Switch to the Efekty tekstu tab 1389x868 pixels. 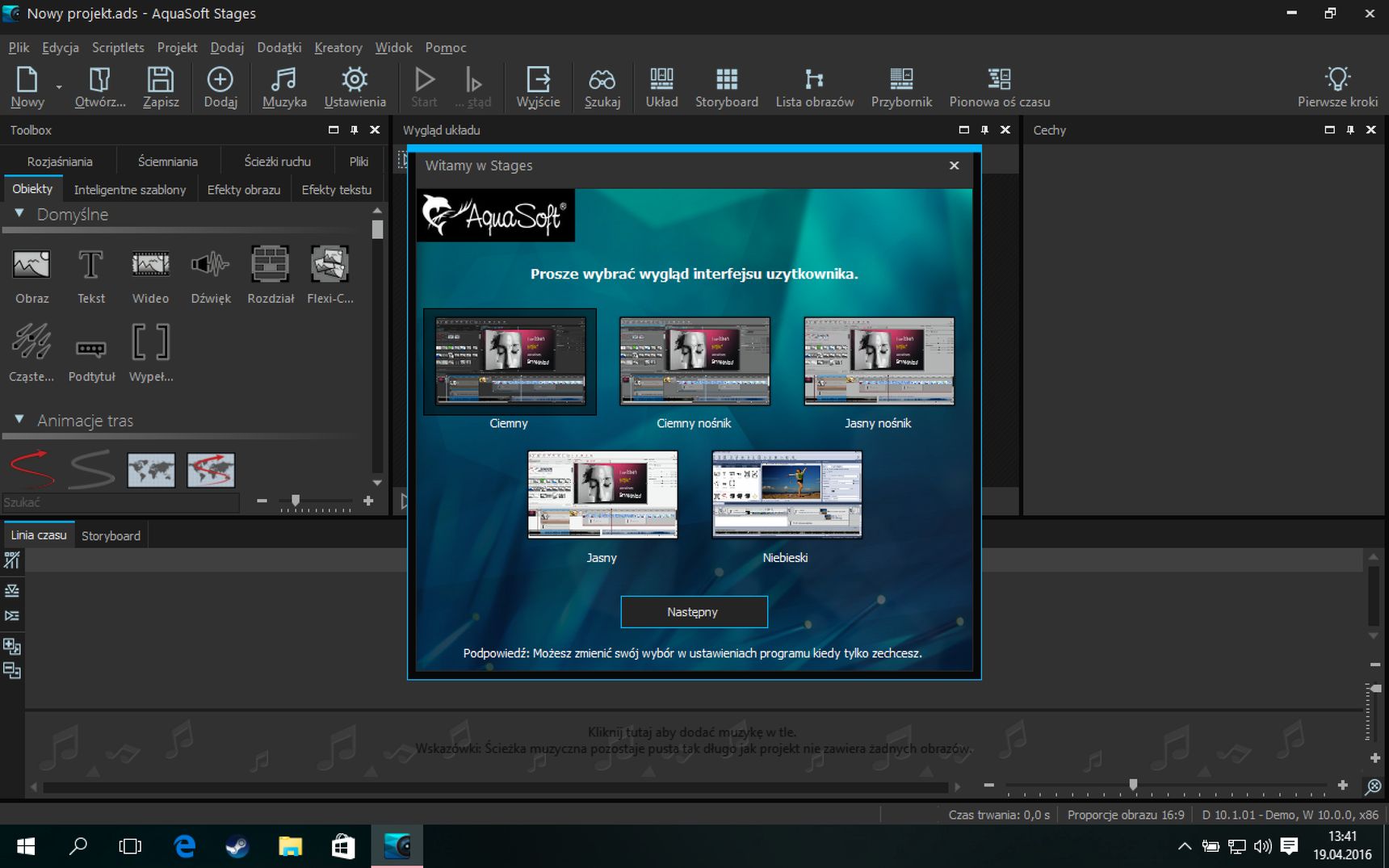pos(337,190)
